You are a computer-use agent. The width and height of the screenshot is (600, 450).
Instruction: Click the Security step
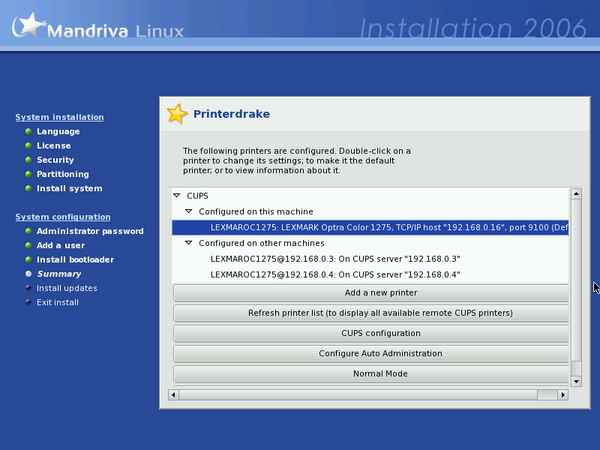[x=55, y=160]
